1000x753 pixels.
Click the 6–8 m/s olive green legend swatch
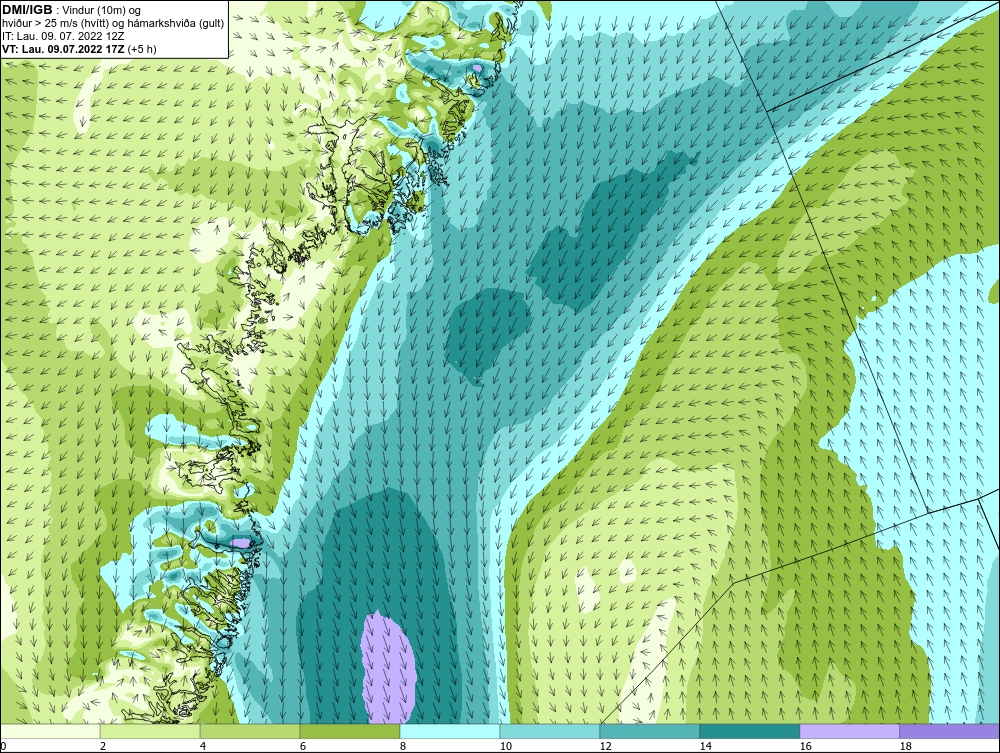[x=350, y=731]
